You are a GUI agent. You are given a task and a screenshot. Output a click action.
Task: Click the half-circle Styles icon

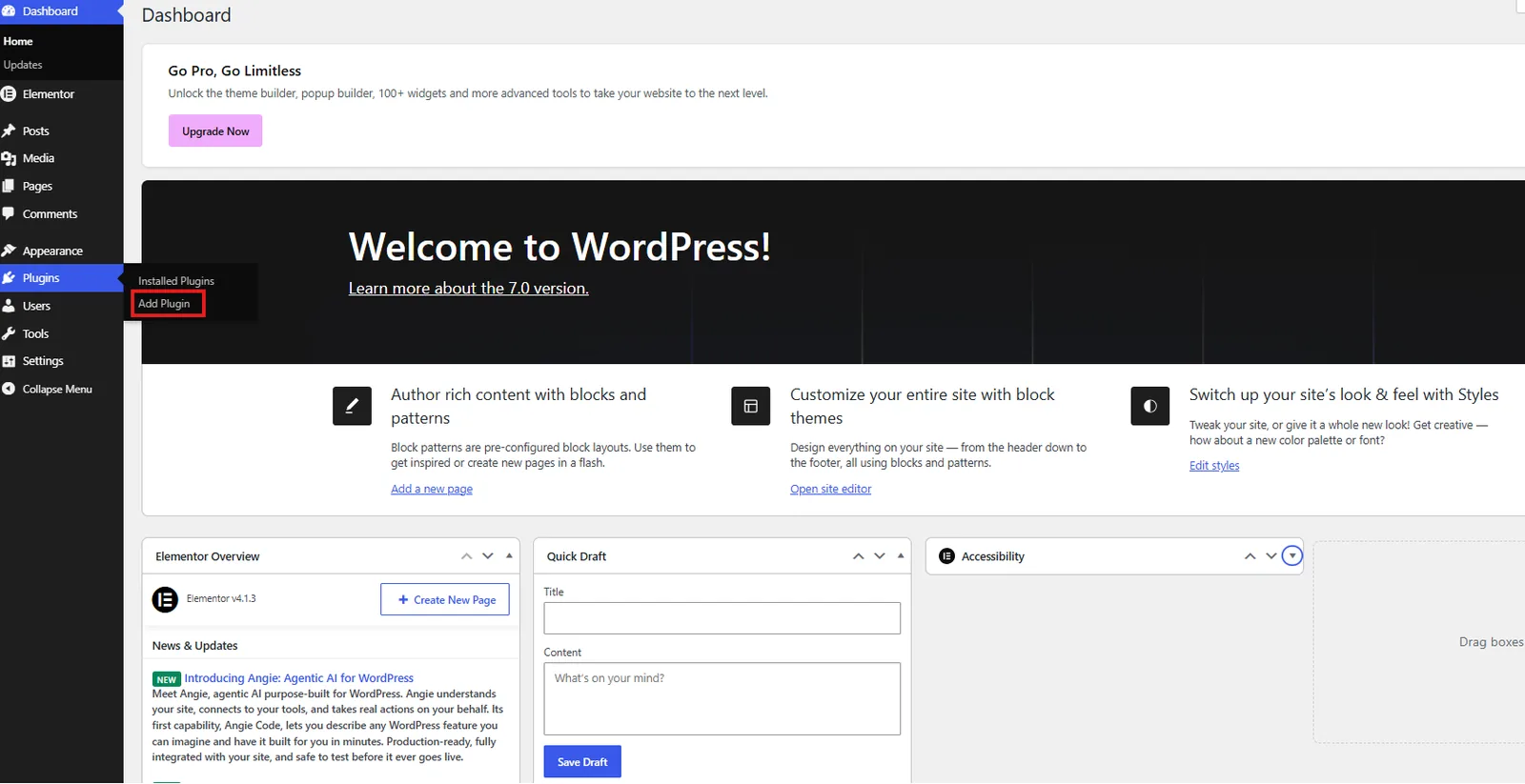1149,406
